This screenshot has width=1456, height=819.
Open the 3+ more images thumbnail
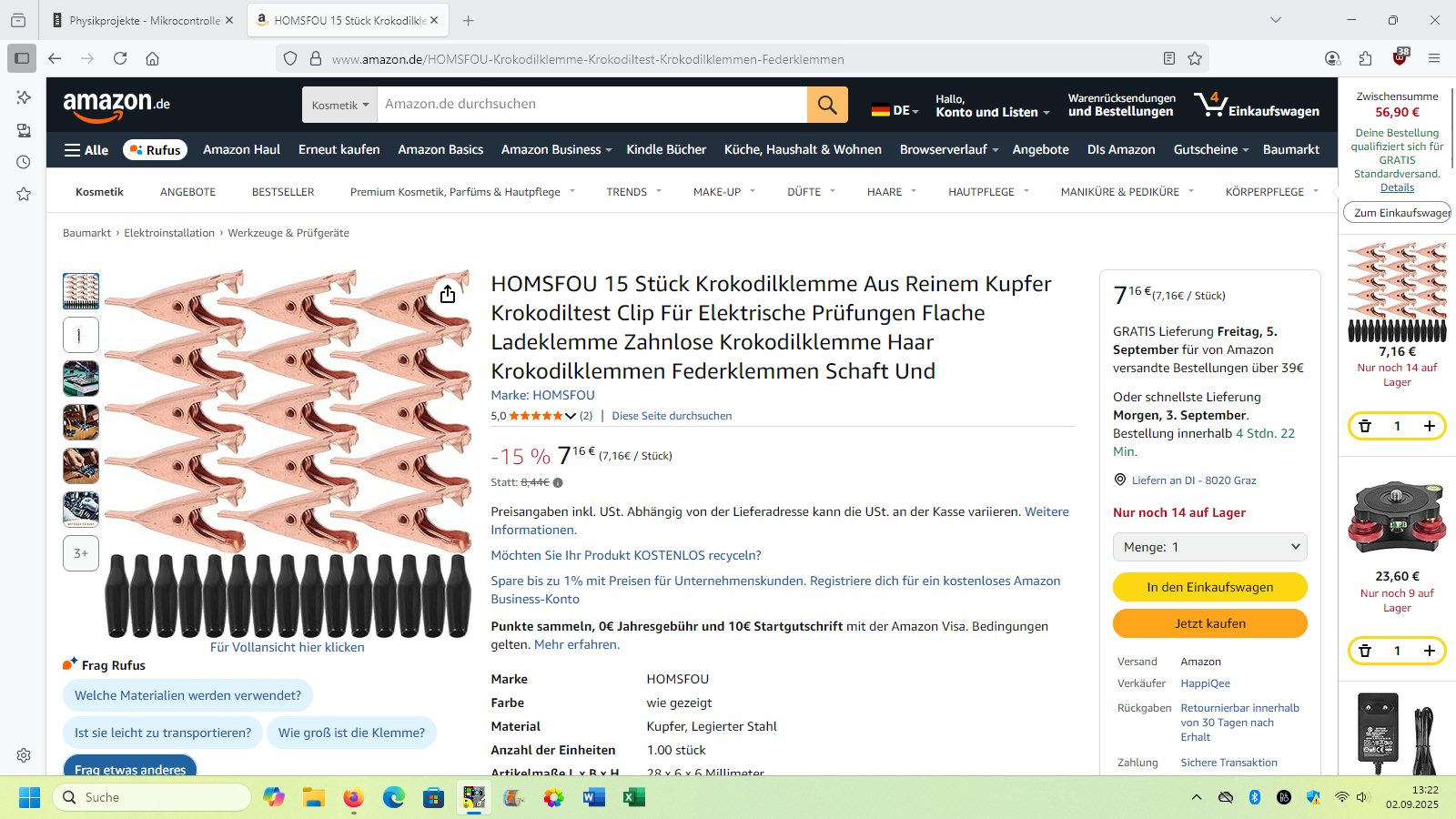point(81,553)
